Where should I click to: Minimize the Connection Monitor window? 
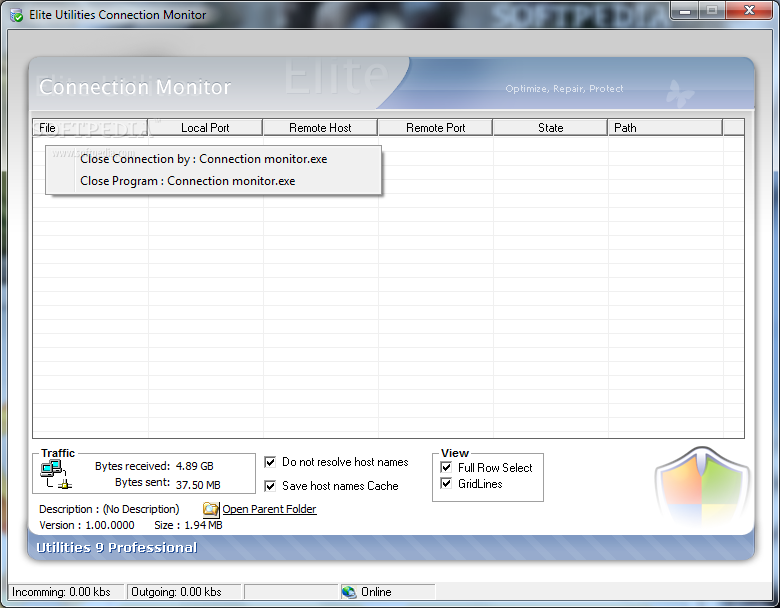click(685, 11)
